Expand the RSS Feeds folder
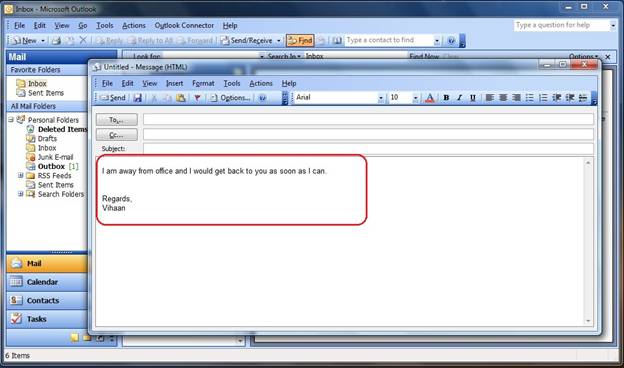Viewport: 624px width, 368px height. pos(20,175)
